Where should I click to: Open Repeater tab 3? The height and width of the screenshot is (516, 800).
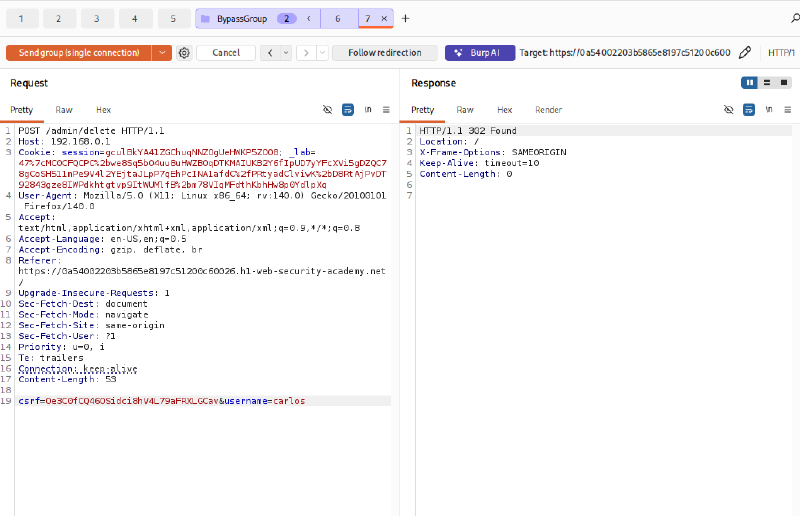[97, 19]
